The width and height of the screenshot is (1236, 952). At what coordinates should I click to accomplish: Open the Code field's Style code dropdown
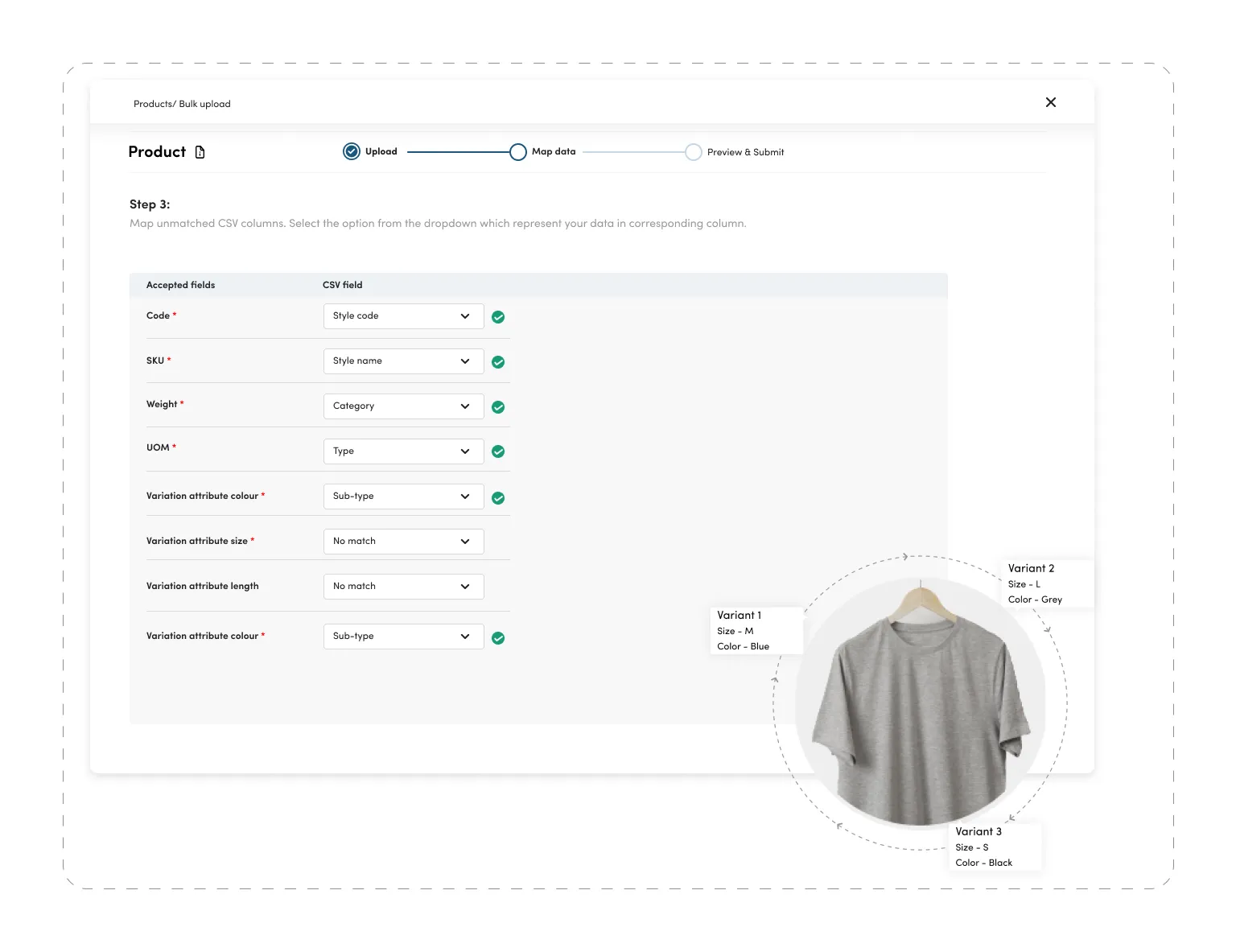click(403, 316)
